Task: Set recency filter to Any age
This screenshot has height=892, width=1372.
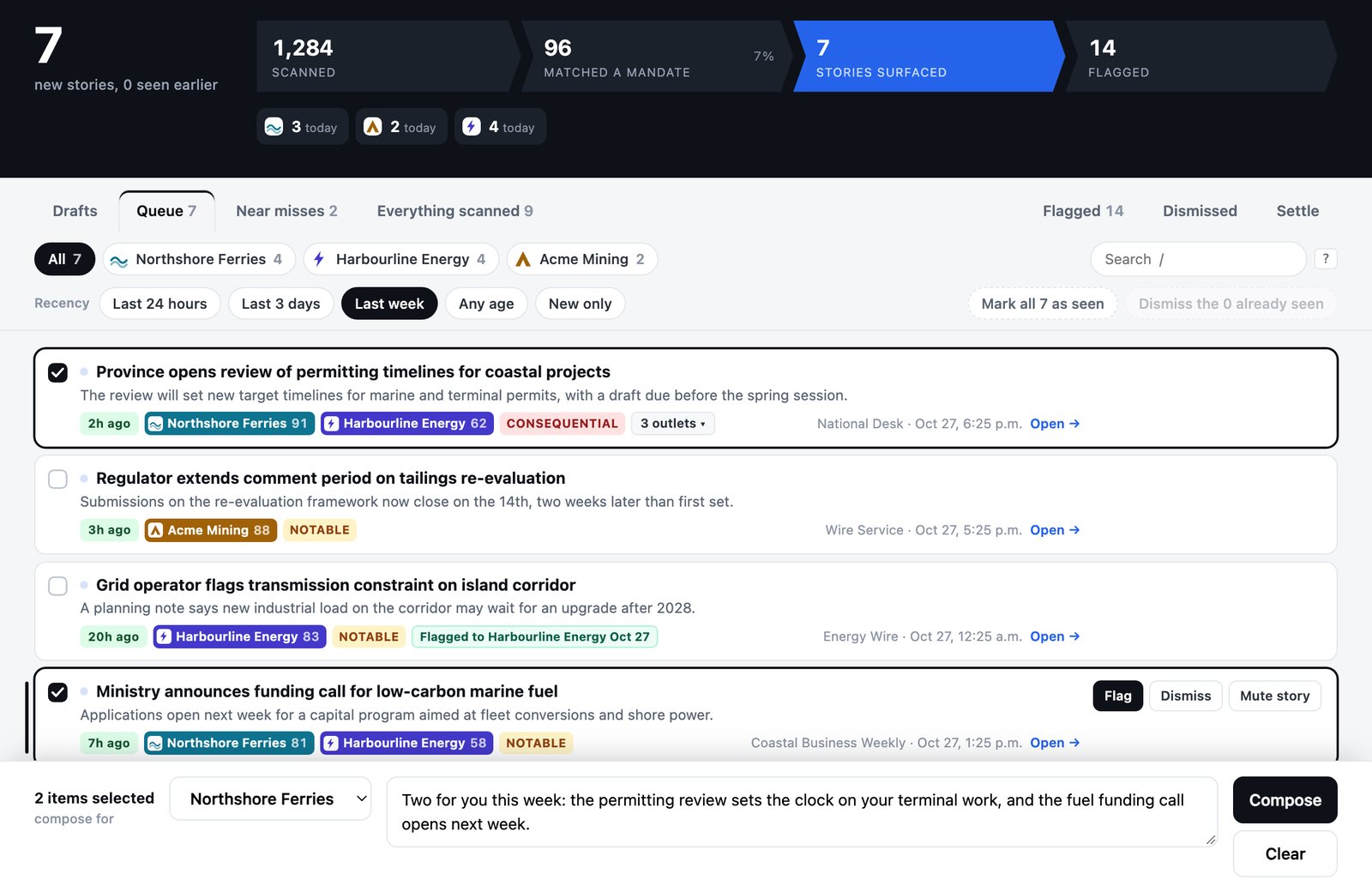Action: pyautogui.click(x=486, y=304)
